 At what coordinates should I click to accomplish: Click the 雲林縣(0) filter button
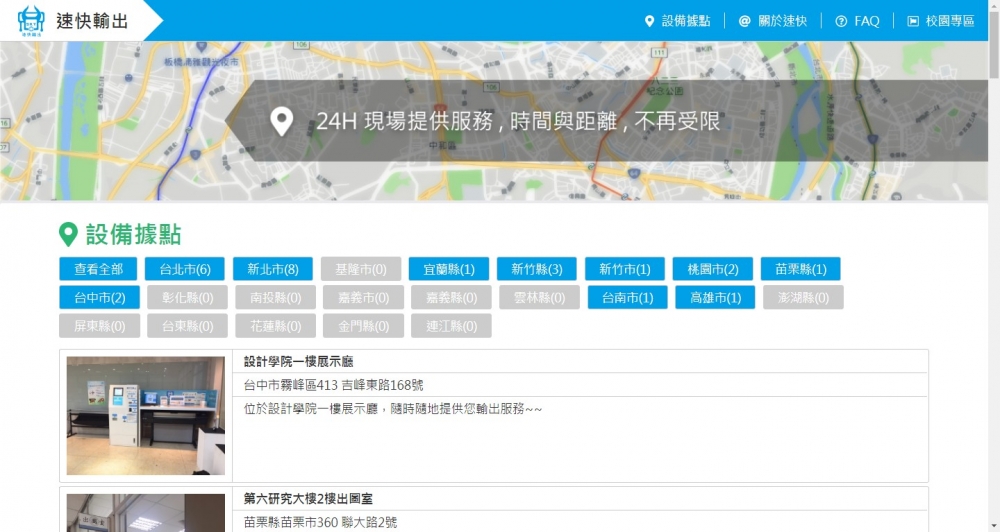pyautogui.click(x=540, y=297)
